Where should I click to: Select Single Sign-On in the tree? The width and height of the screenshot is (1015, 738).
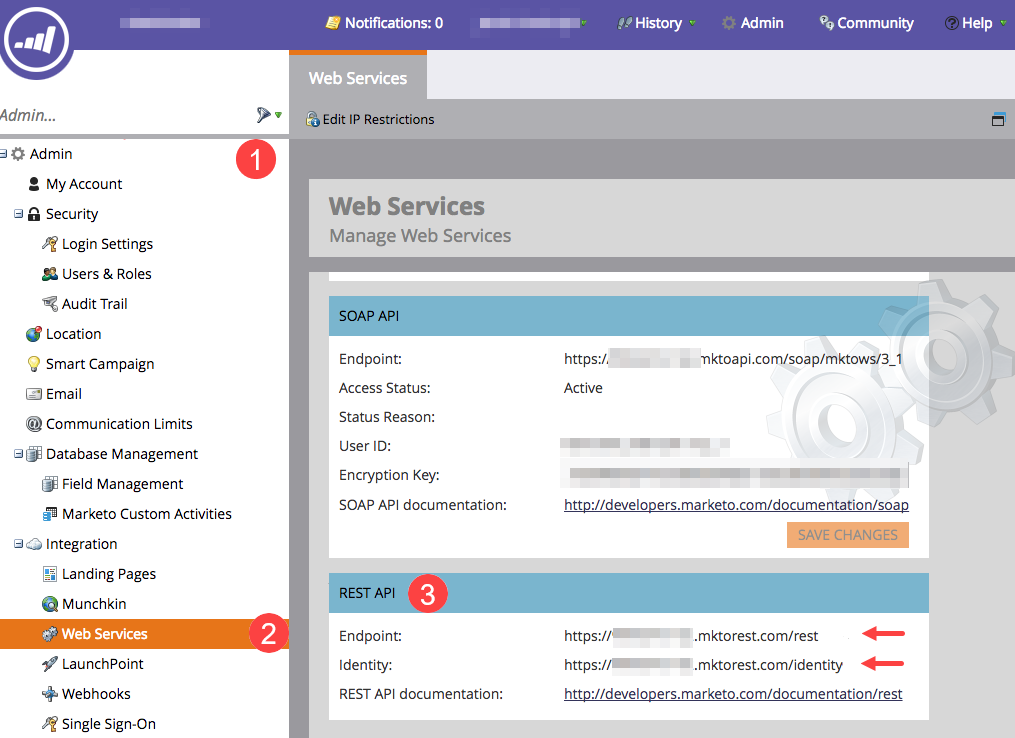109,724
